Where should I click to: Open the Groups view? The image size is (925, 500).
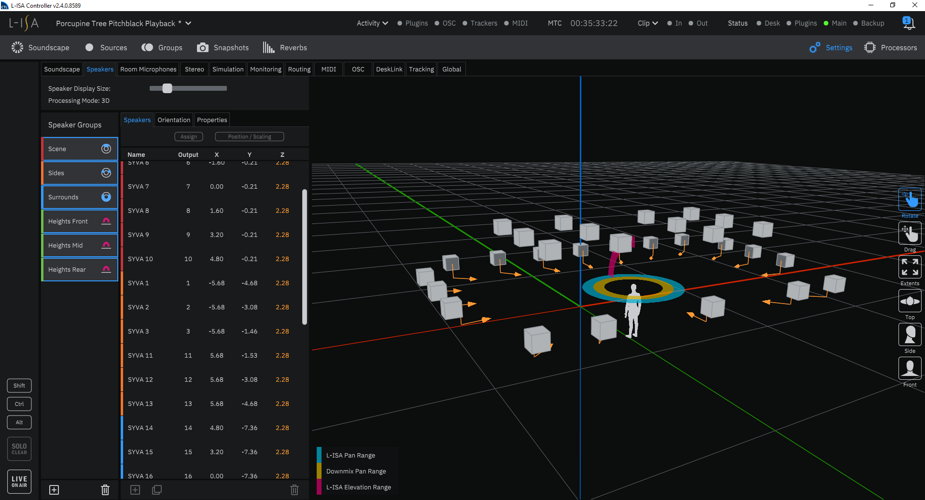click(162, 47)
